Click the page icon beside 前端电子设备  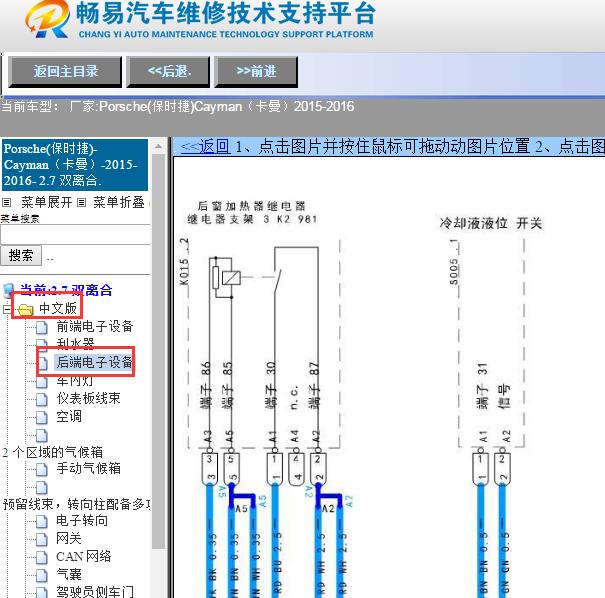pos(42,328)
